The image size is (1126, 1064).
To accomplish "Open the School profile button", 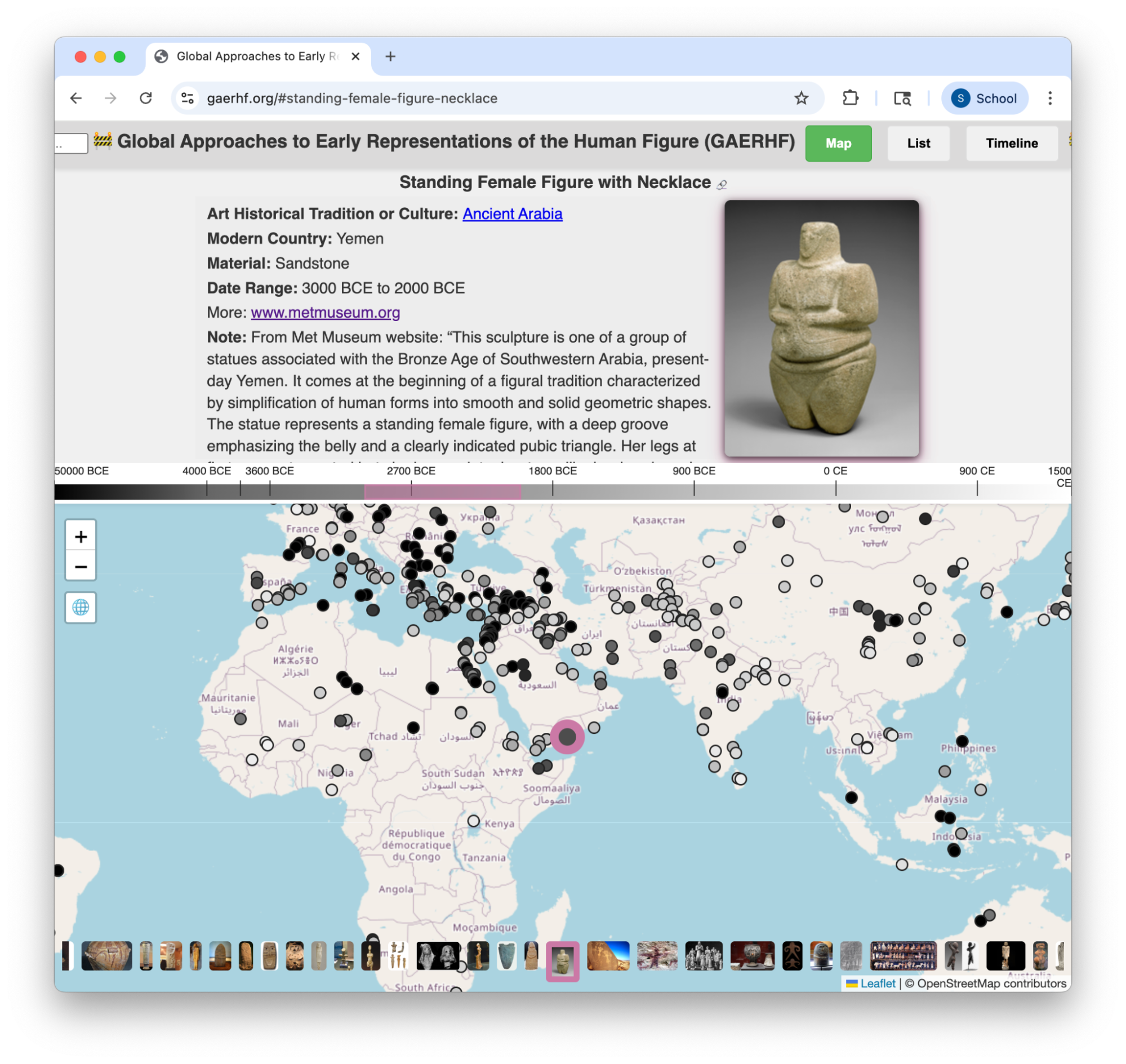I will (x=983, y=98).
